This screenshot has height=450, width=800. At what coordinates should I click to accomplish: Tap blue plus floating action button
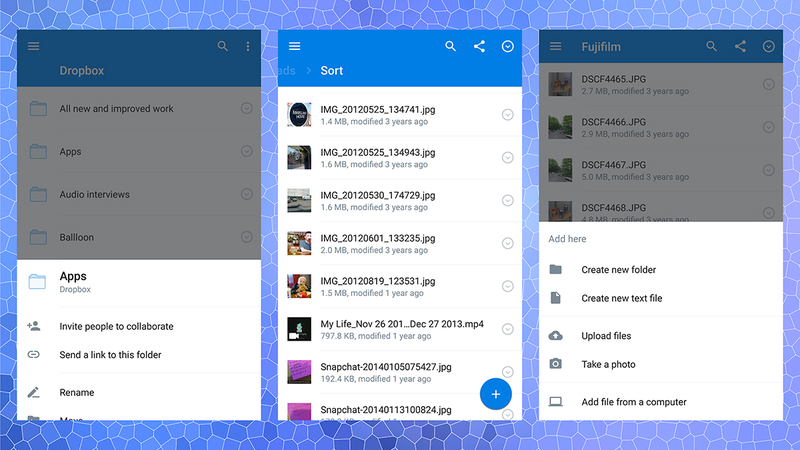click(495, 394)
